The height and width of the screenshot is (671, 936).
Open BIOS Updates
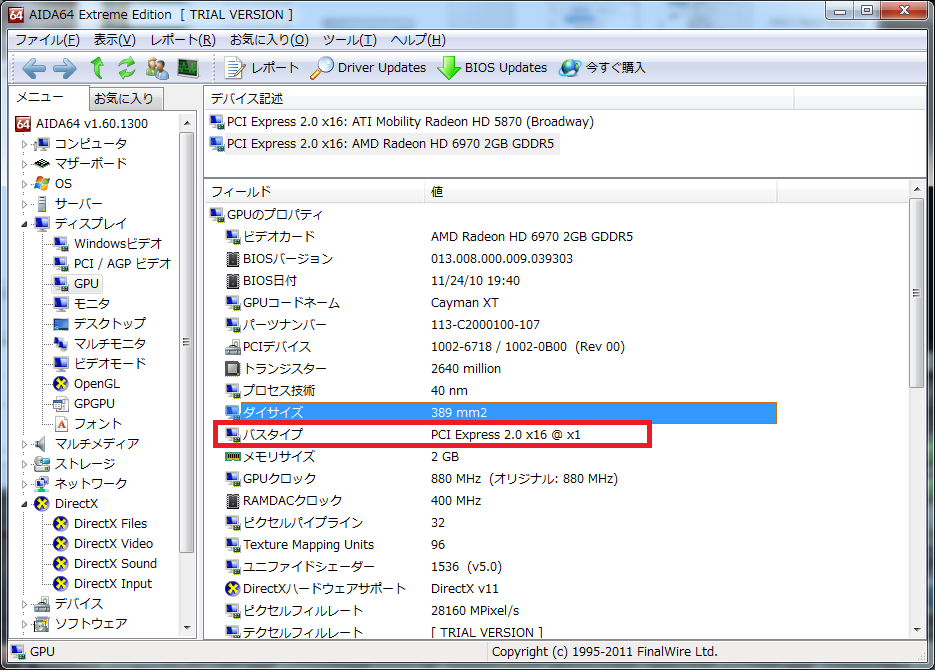click(x=492, y=68)
